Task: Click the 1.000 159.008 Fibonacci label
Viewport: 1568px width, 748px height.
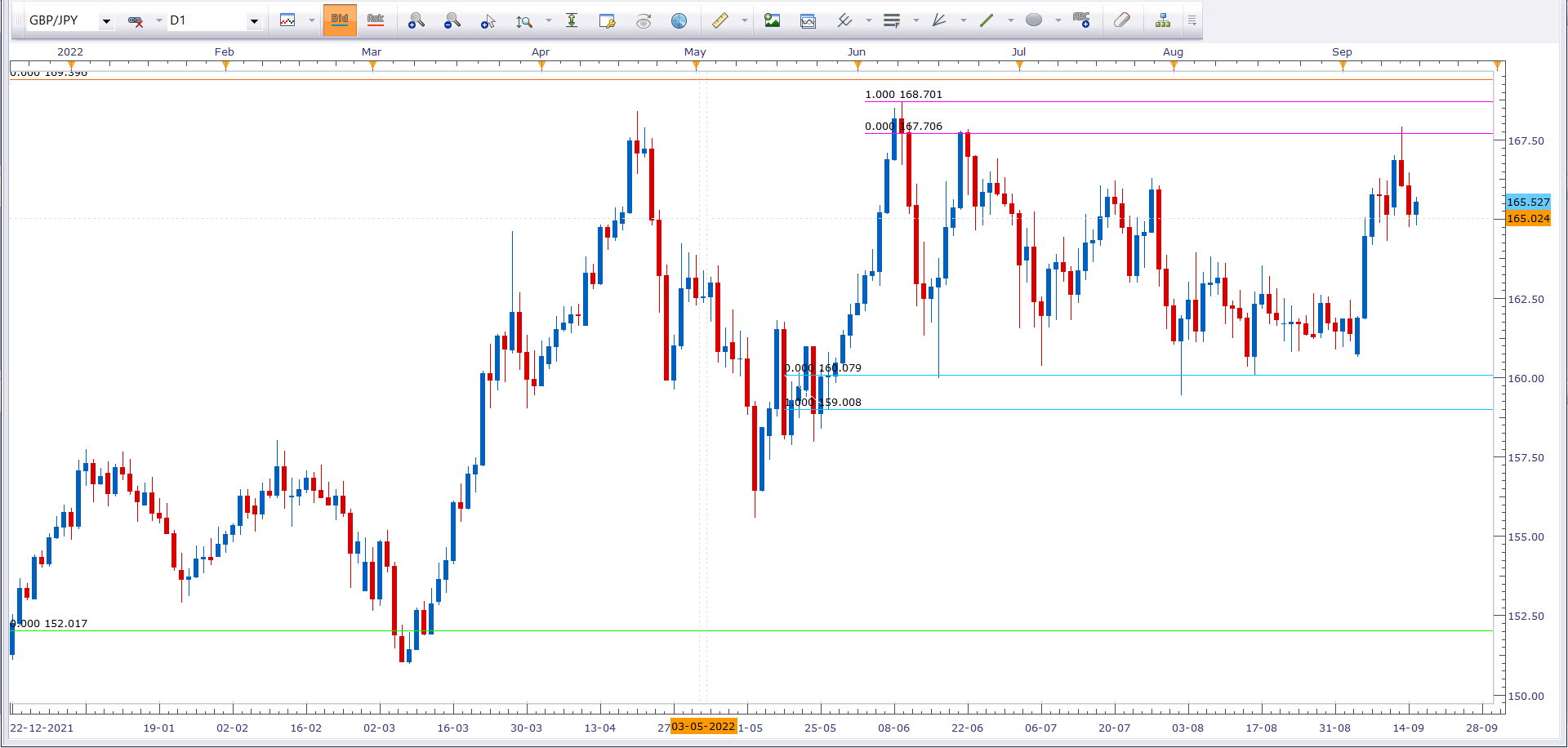Action: click(823, 403)
